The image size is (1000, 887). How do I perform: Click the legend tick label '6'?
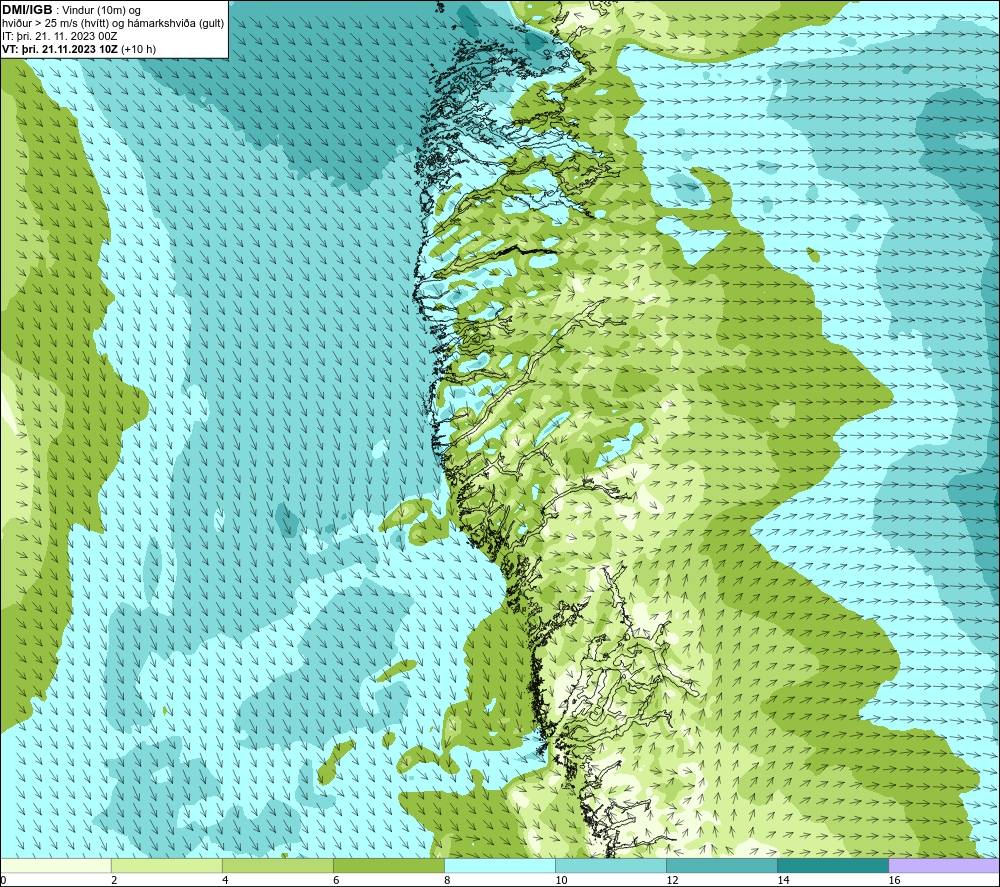335,881
